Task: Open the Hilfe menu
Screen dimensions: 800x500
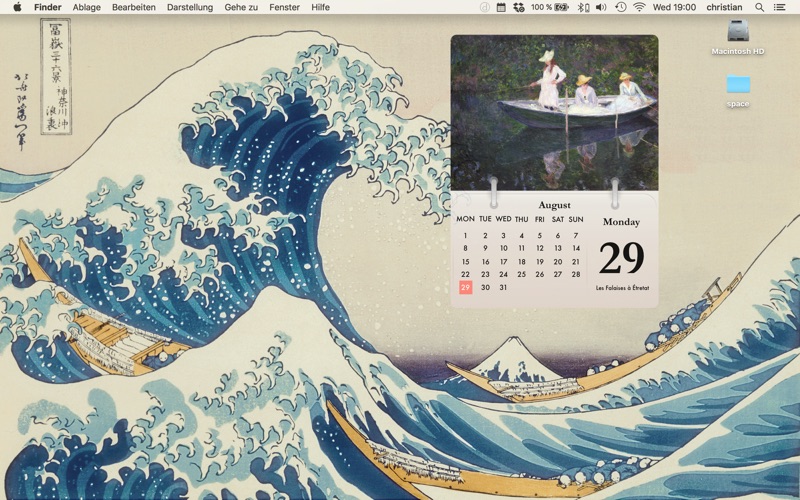Action: click(x=320, y=7)
